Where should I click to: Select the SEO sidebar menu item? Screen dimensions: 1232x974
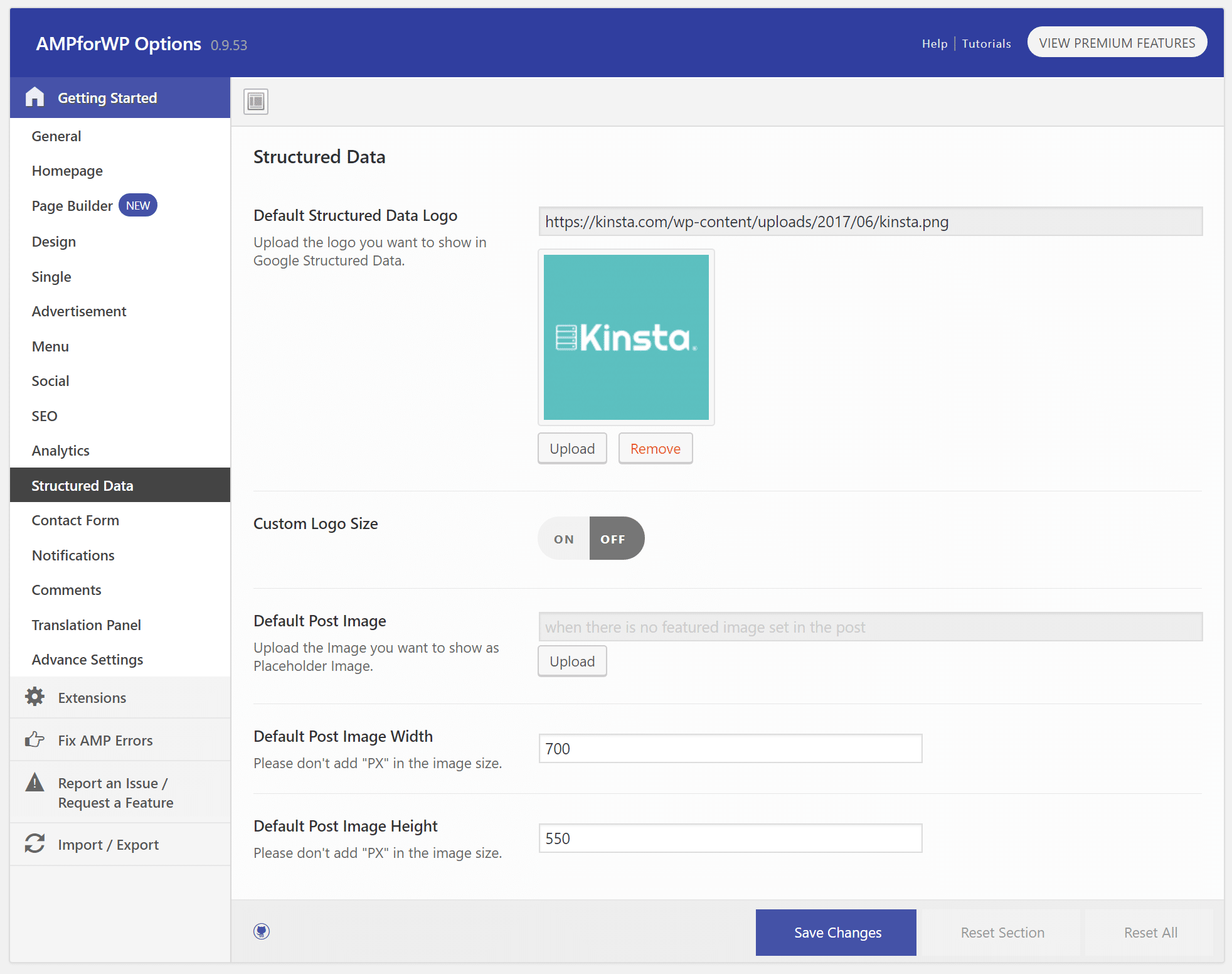(x=45, y=415)
